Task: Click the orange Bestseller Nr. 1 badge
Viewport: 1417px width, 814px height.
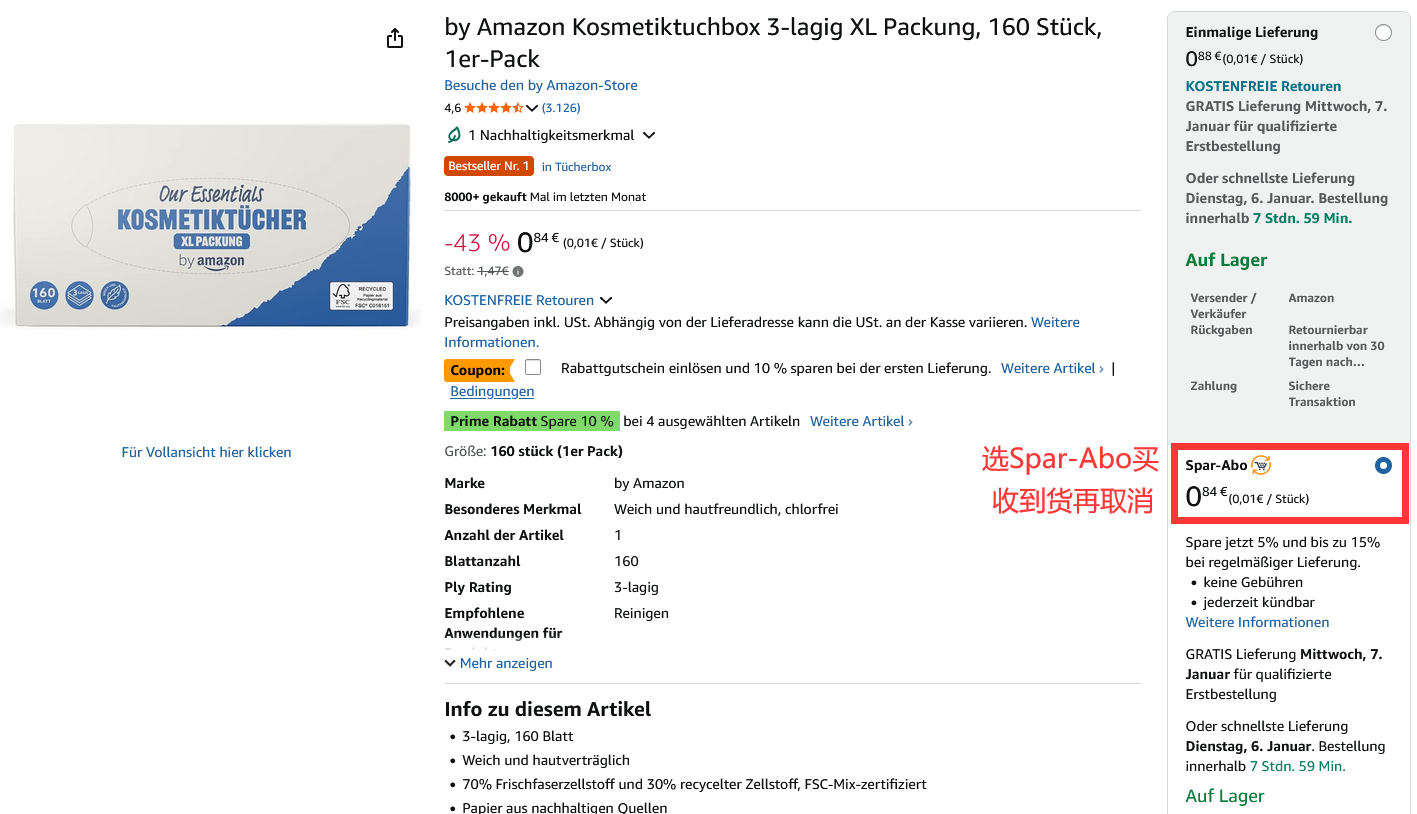Action: tap(489, 166)
